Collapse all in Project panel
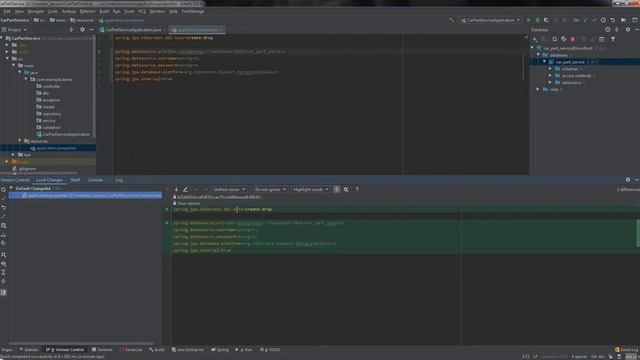The height and width of the screenshot is (360, 640). click(71, 30)
